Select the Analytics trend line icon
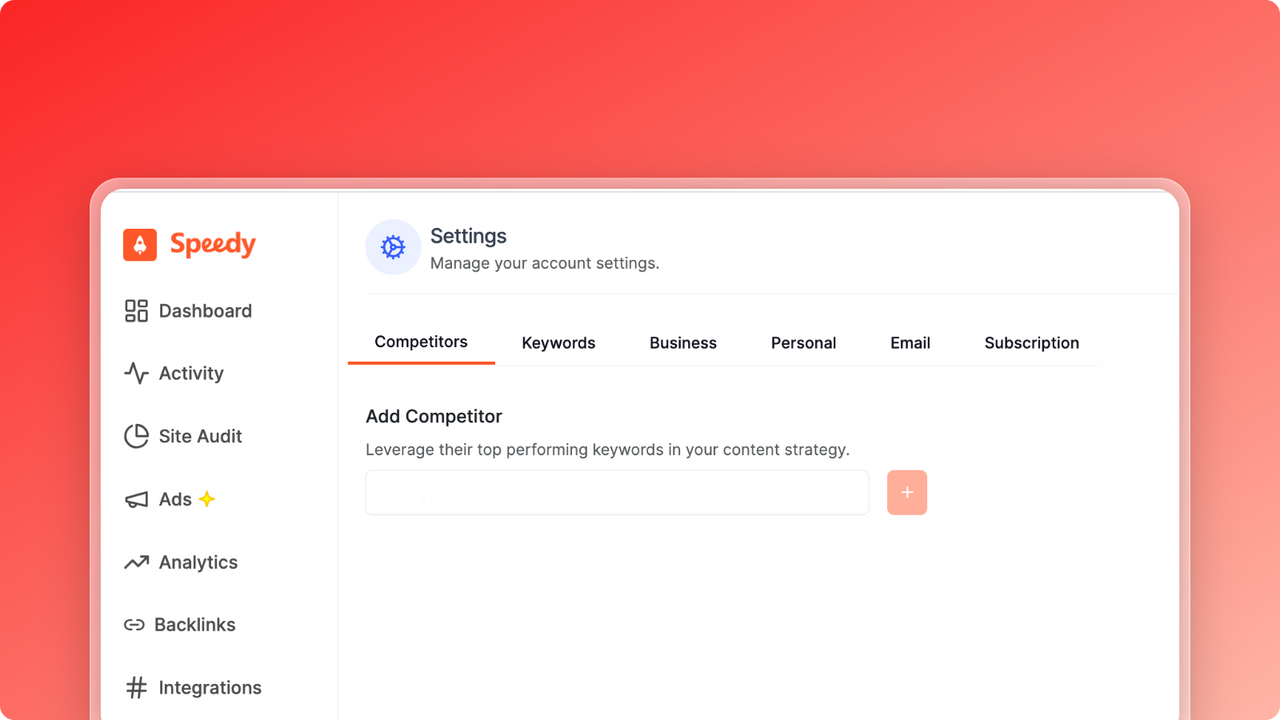 pyautogui.click(x=135, y=562)
